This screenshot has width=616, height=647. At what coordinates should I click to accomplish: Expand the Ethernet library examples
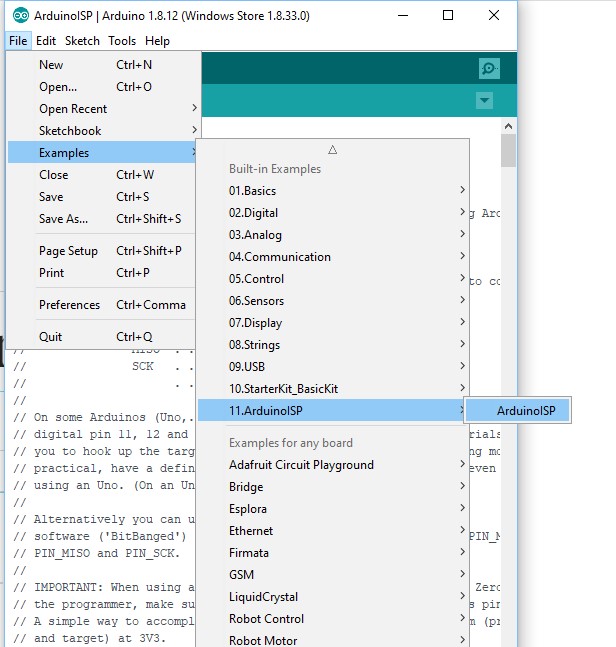coord(333,531)
